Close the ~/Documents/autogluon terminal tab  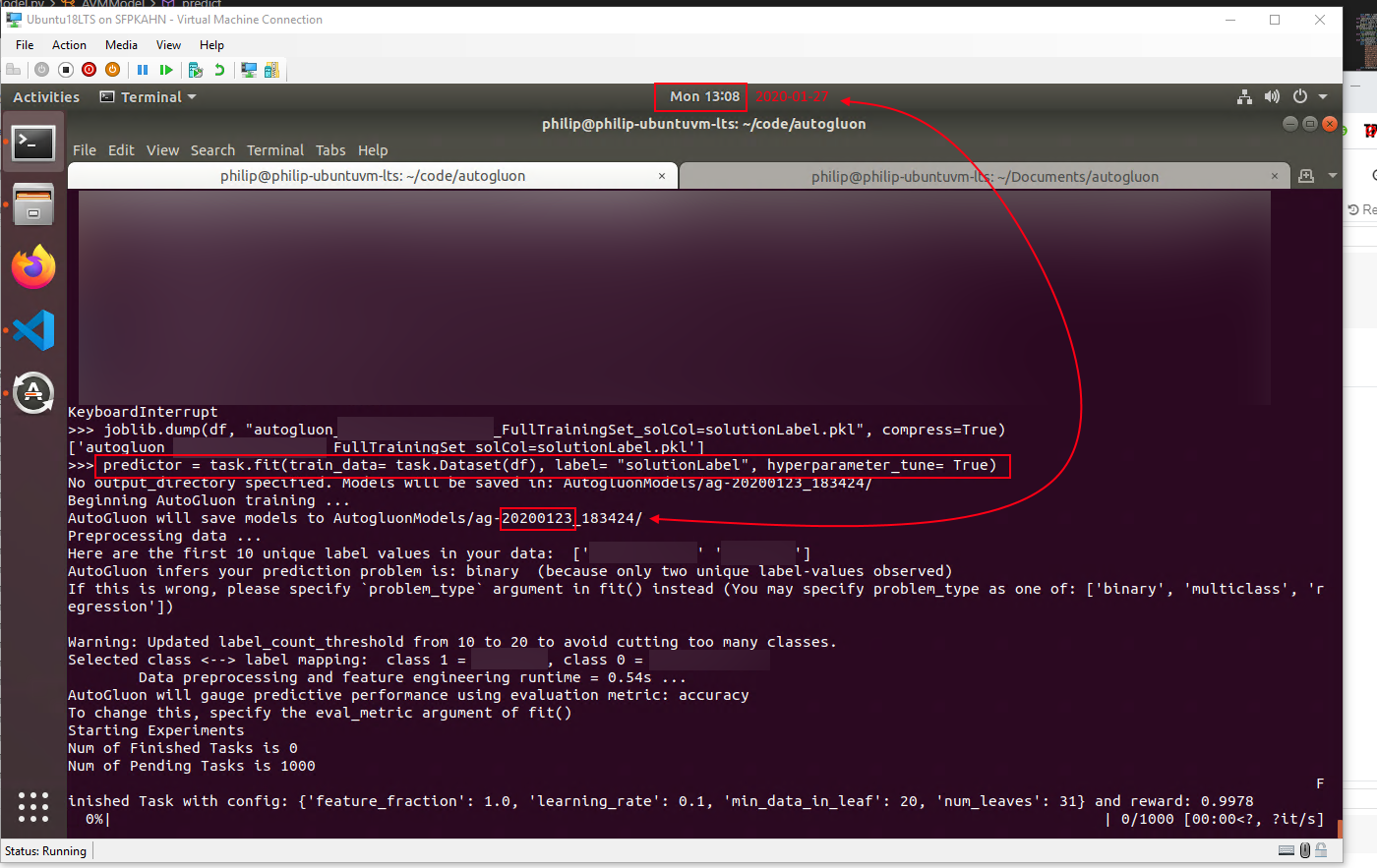tap(1275, 176)
